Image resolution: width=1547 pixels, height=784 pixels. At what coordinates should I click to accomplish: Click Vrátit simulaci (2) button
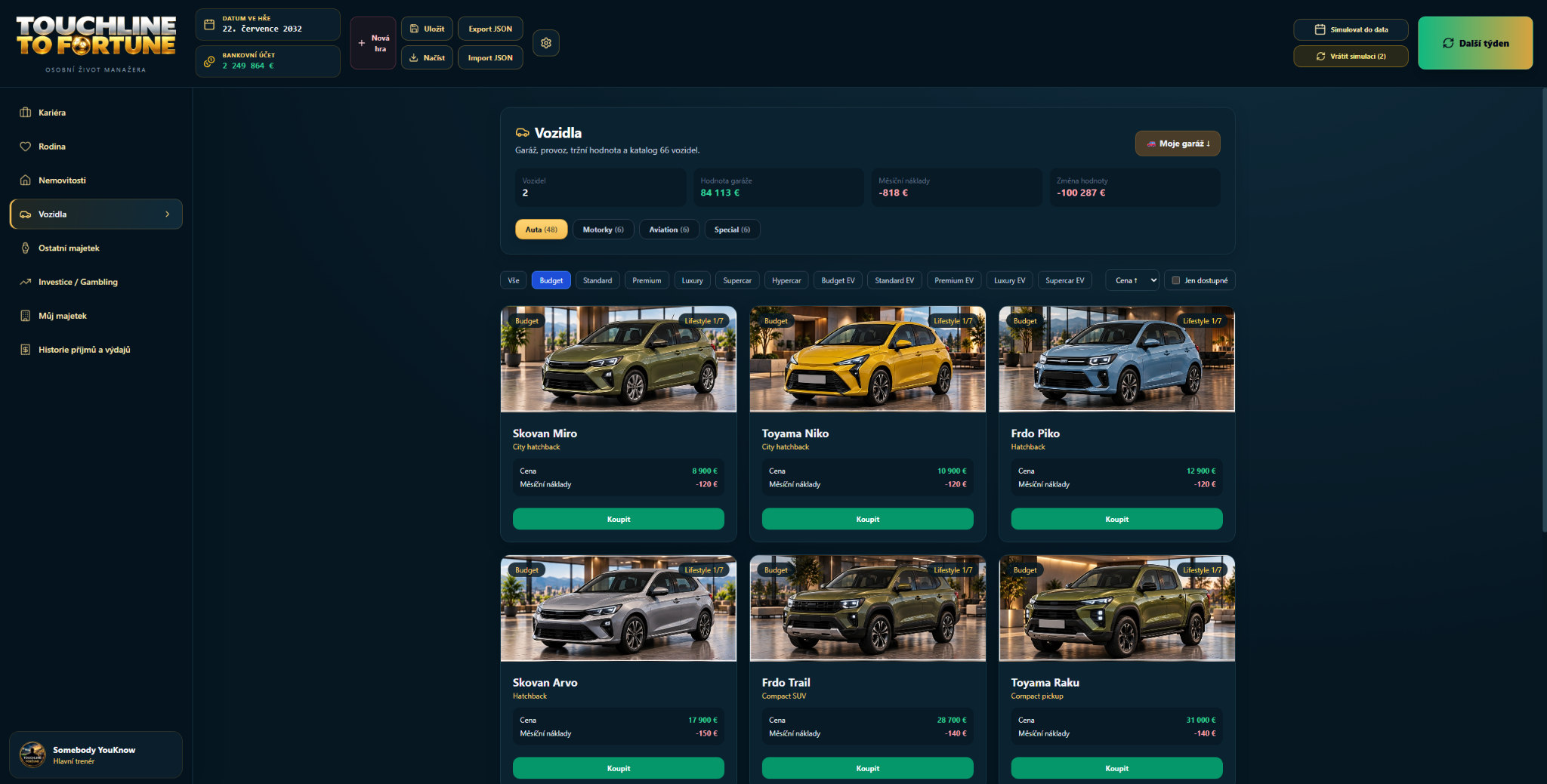pos(1351,56)
